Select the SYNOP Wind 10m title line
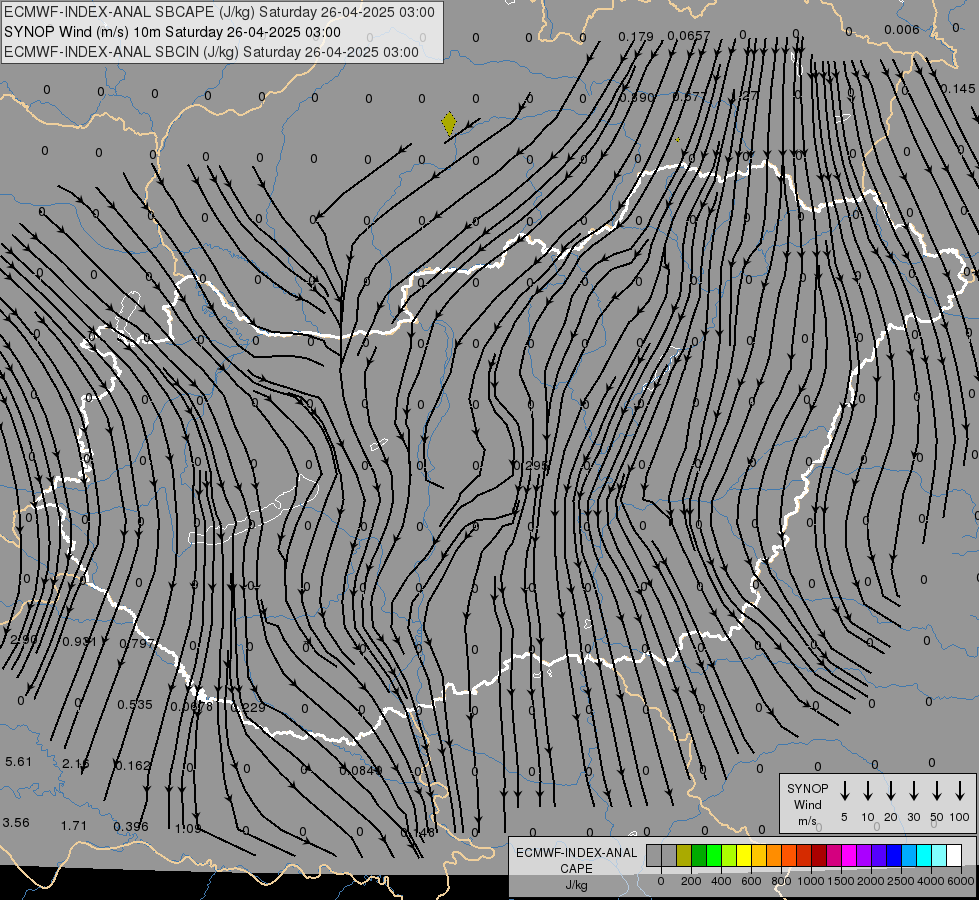 172,32
